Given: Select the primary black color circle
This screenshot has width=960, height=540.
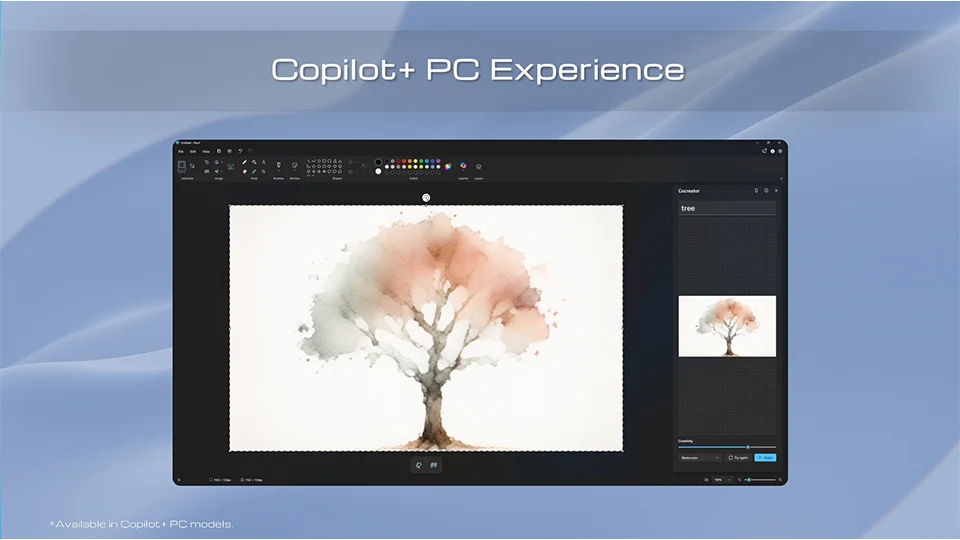Looking at the screenshot, I should point(378,162).
